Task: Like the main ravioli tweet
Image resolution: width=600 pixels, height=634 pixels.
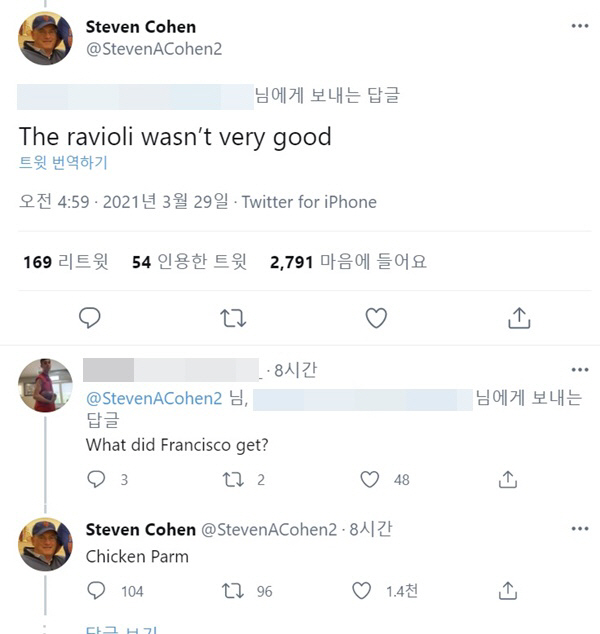Action: (376, 318)
